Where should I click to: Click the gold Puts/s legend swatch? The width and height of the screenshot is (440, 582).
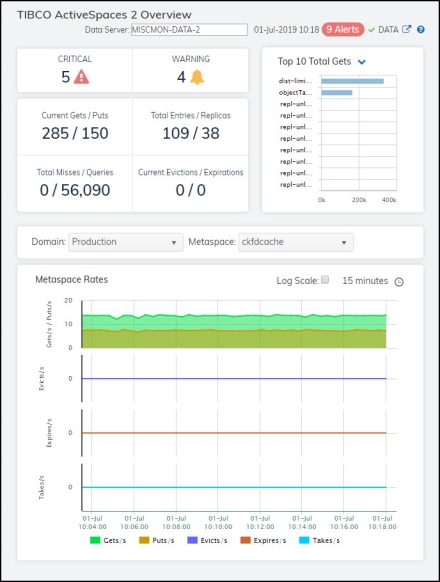click(144, 540)
